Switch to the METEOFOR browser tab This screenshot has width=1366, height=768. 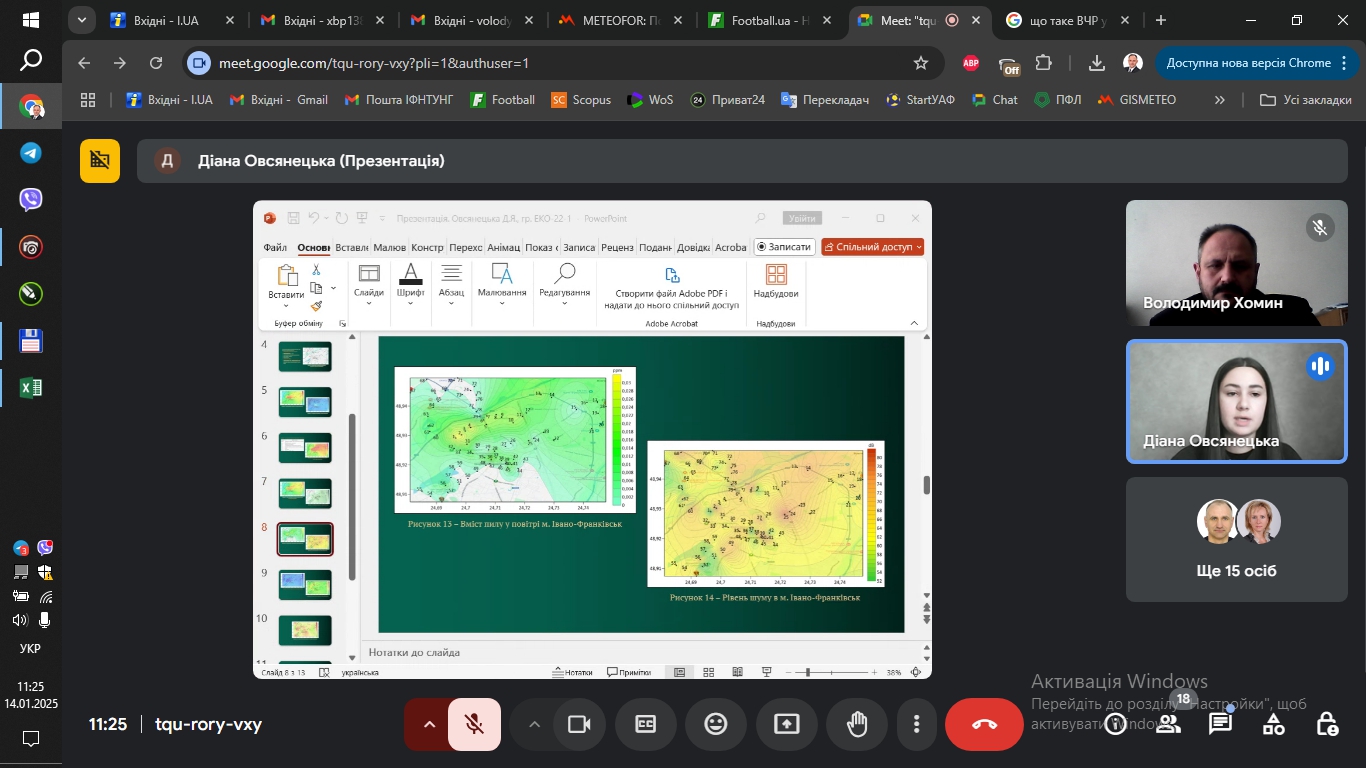tap(620, 20)
